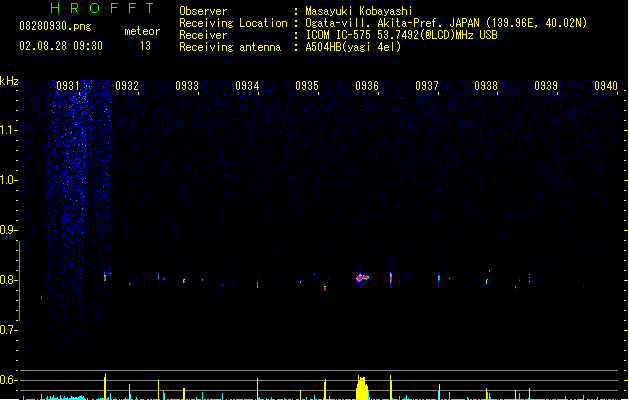This screenshot has height=400, width=629.
Task: Click the Receiving Location value text
Action: click(x=446, y=23)
